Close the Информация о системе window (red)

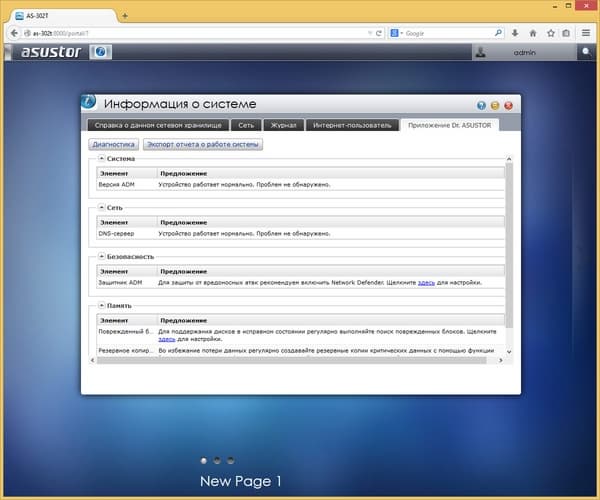(x=508, y=106)
